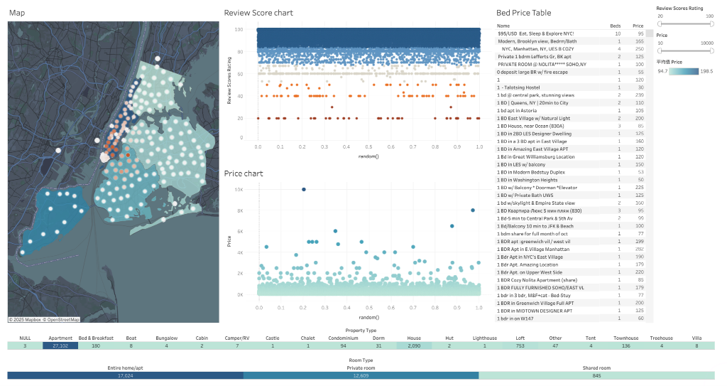Select the NULL property type cell
Image resolution: width=727 pixels, height=386 pixels.
pos(25,346)
